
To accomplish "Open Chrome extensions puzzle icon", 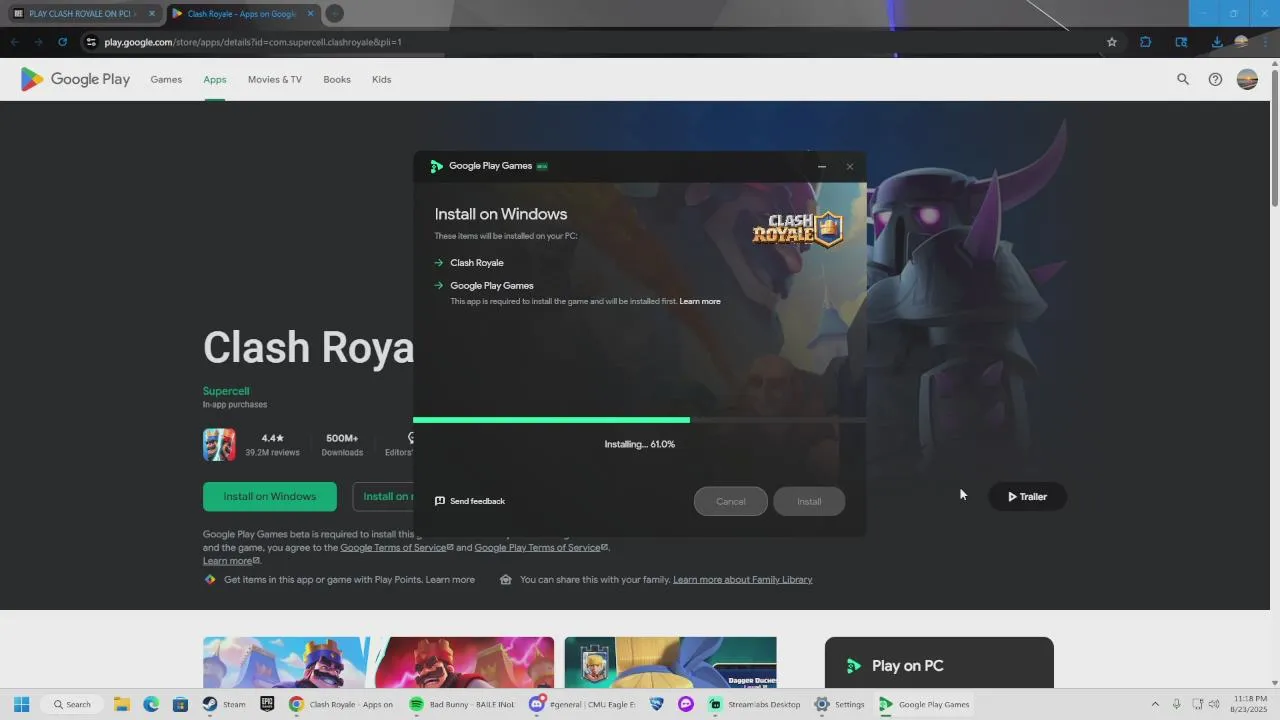I will [x=1146, y=42].
